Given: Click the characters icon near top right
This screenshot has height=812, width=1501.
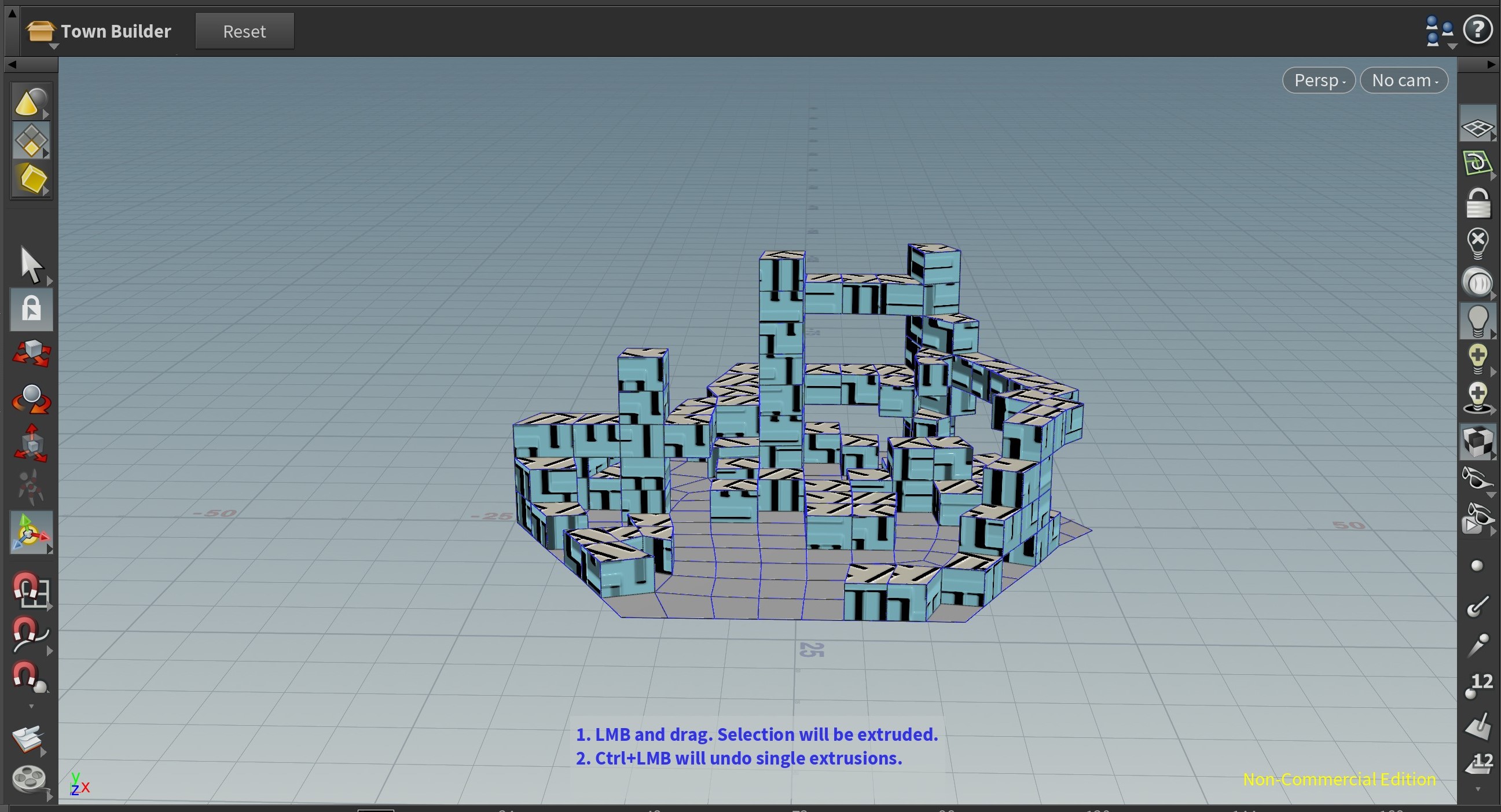Looking at the screenshot, I should (1438, 30).
